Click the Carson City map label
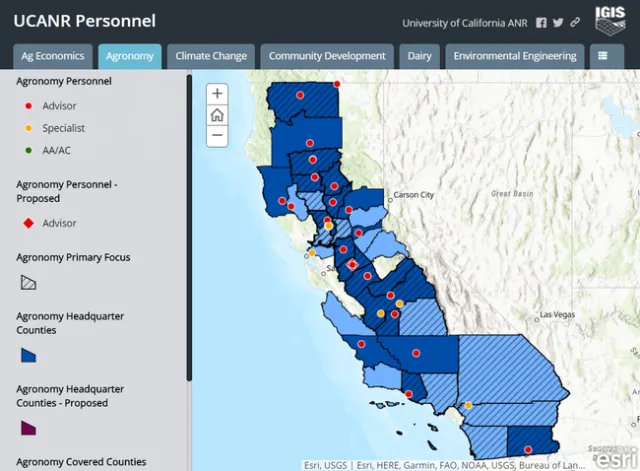 click(x=413, y=195)
